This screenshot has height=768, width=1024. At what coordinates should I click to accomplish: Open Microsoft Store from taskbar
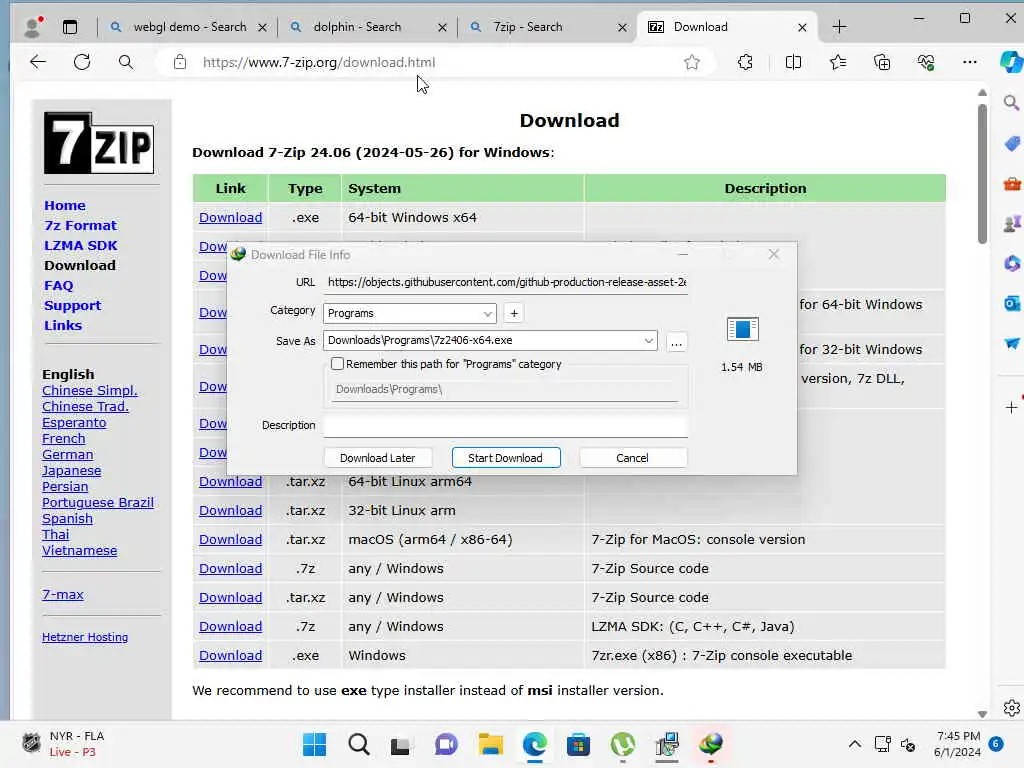point(579,744)
